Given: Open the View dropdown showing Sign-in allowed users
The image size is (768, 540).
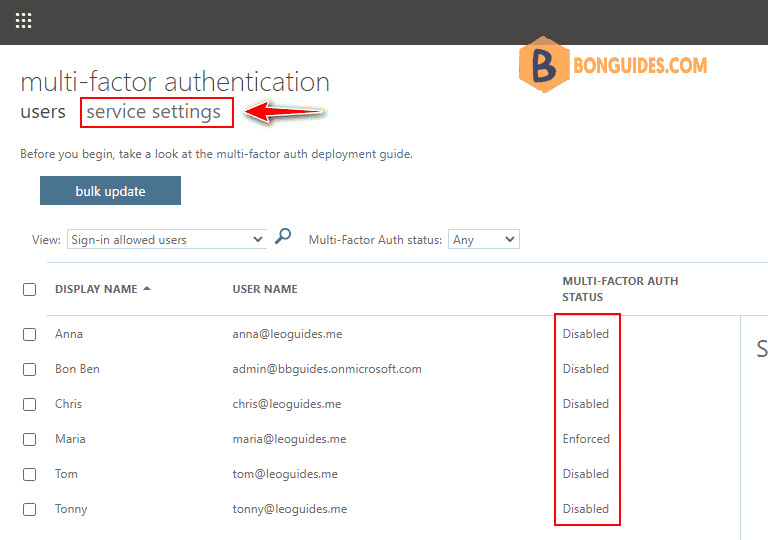Looking at the screenshot, I should [x=166, y=240].
